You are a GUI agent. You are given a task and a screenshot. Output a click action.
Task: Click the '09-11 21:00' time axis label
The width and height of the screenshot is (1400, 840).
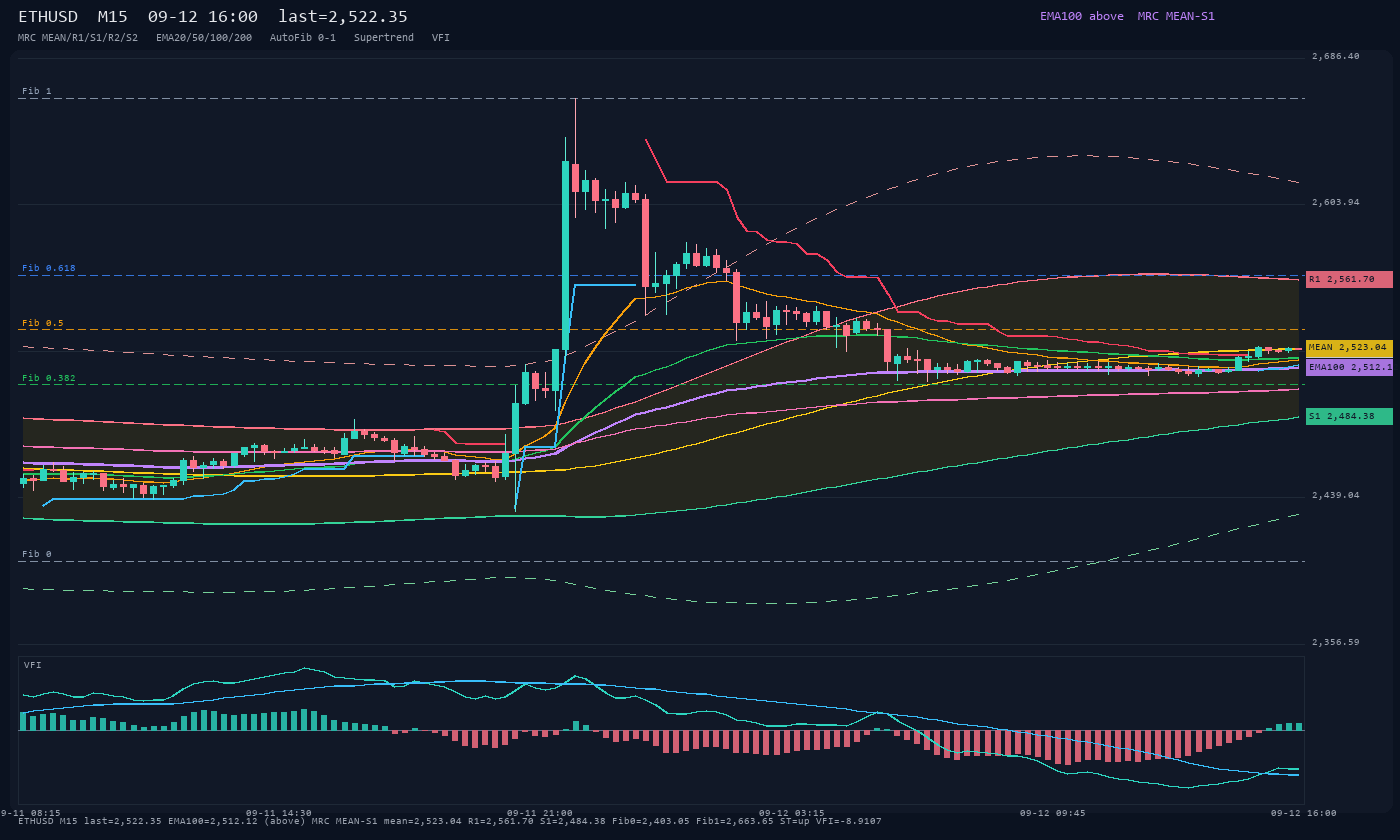pos(540,813)
